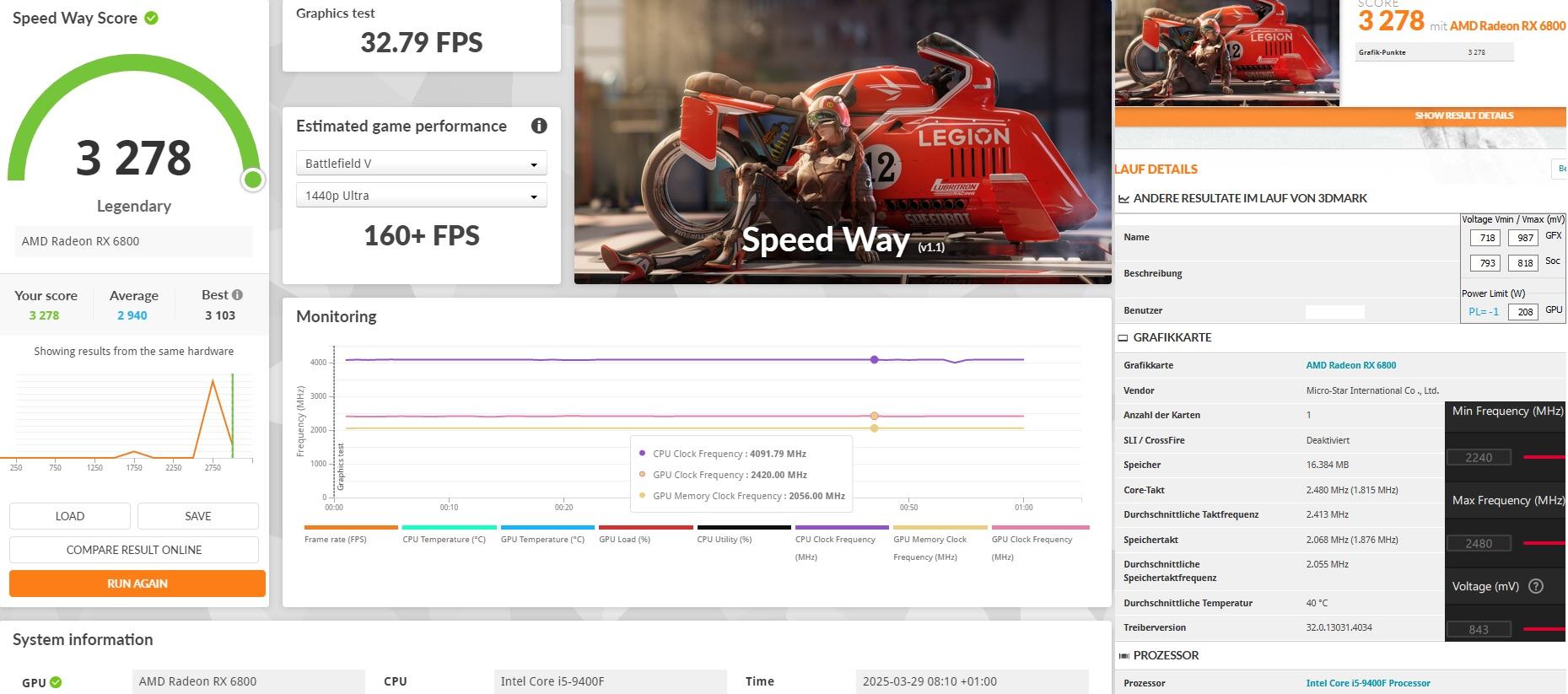The height and width of the screenshot is (694, 1568).
Task: Click the Voltage (mV) red slider
Action: point(1545,630)
